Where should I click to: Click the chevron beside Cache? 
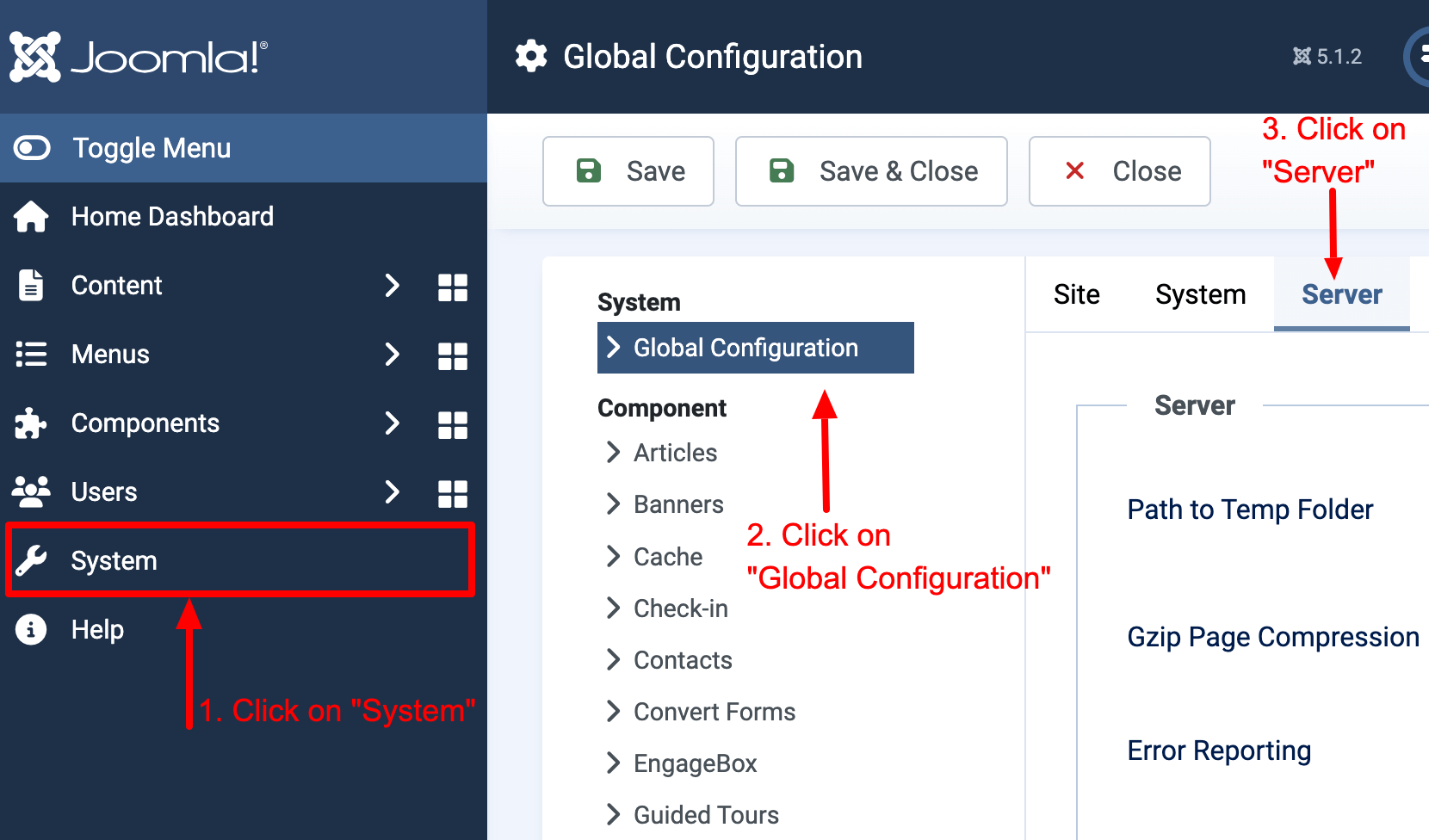[x=613, y=556]
